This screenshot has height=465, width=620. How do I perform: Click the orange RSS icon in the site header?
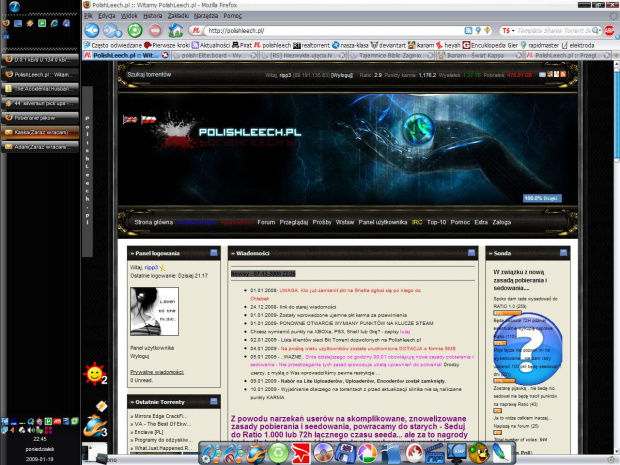pos(563,74)
